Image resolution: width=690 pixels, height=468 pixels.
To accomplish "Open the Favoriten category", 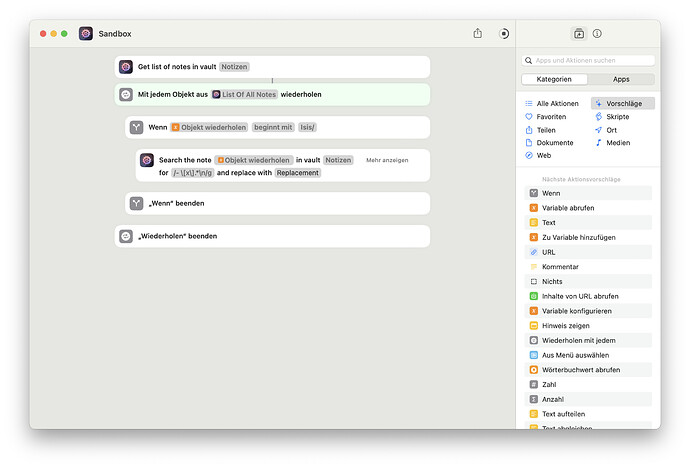I will pyautogui.click(x=546, y=117).
